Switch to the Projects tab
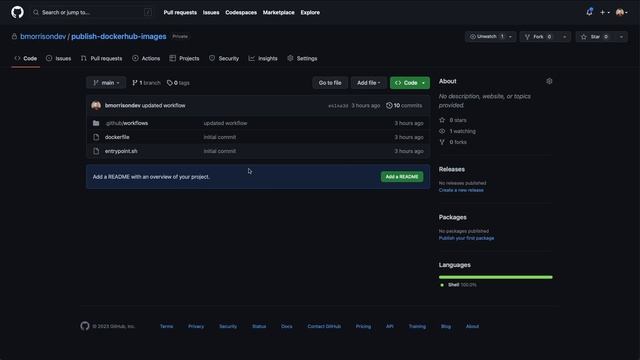Viewport: 640px width, 360px height. (184, 58)
